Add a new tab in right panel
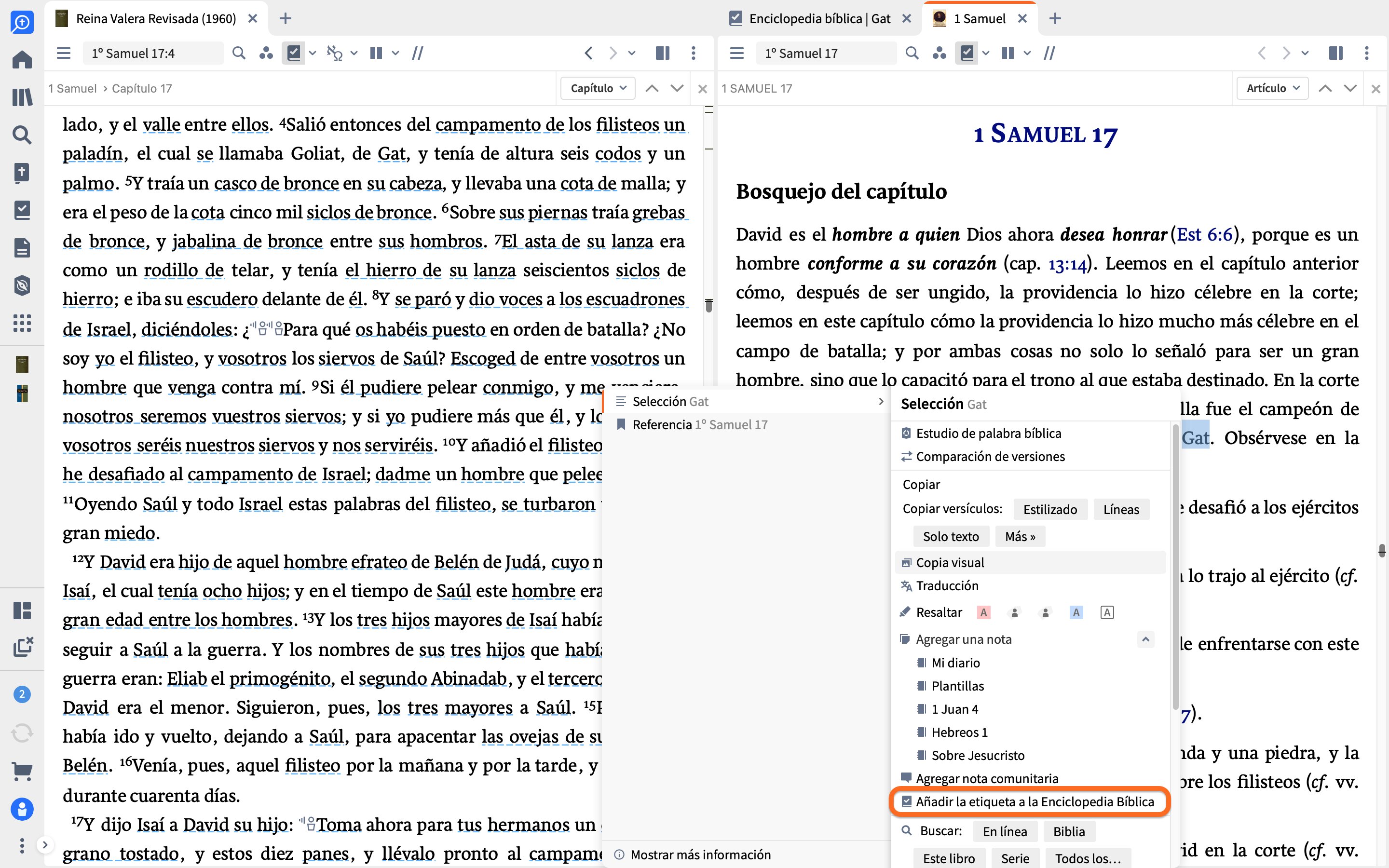 click(1055, 18)
